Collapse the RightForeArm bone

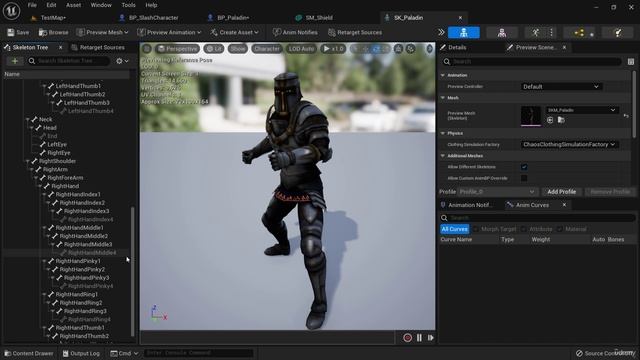tap(36, 178)
